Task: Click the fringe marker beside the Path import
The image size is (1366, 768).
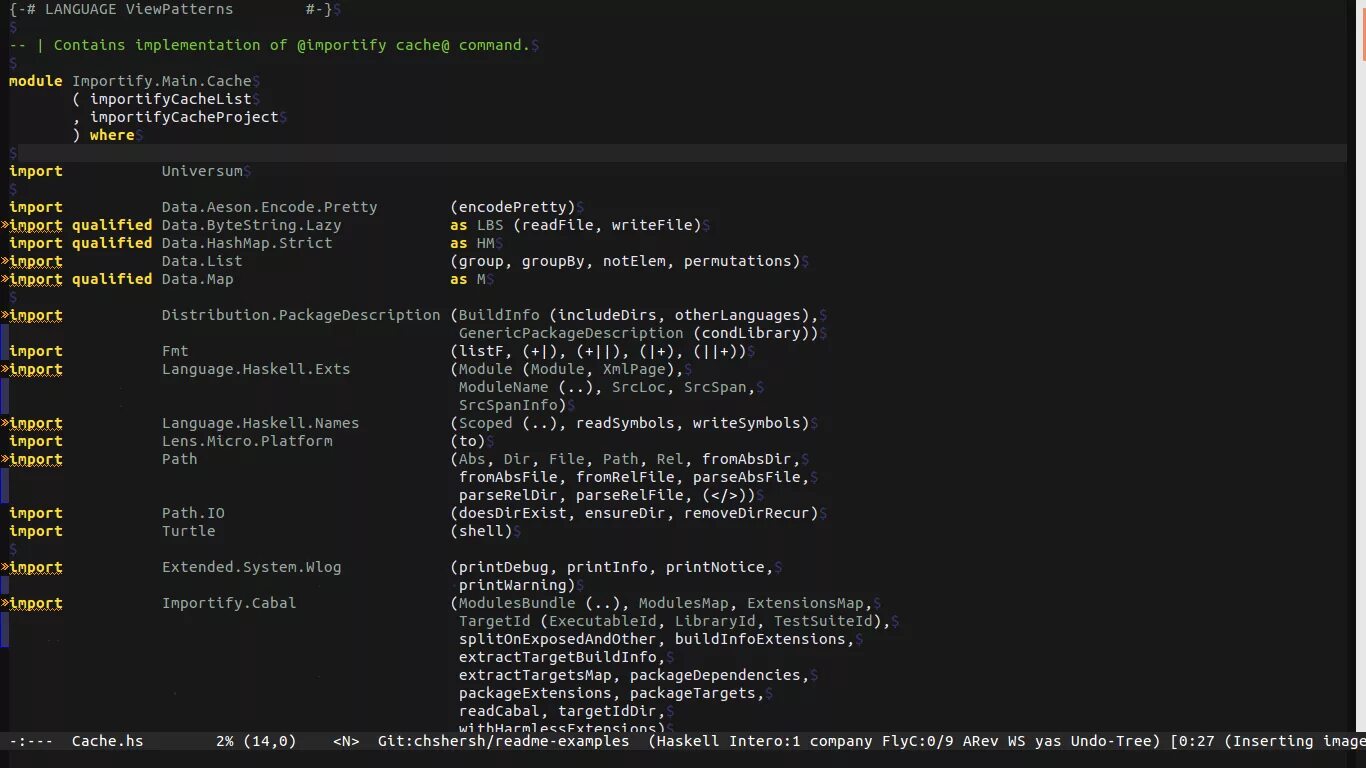Action: (x=4, y=459)
